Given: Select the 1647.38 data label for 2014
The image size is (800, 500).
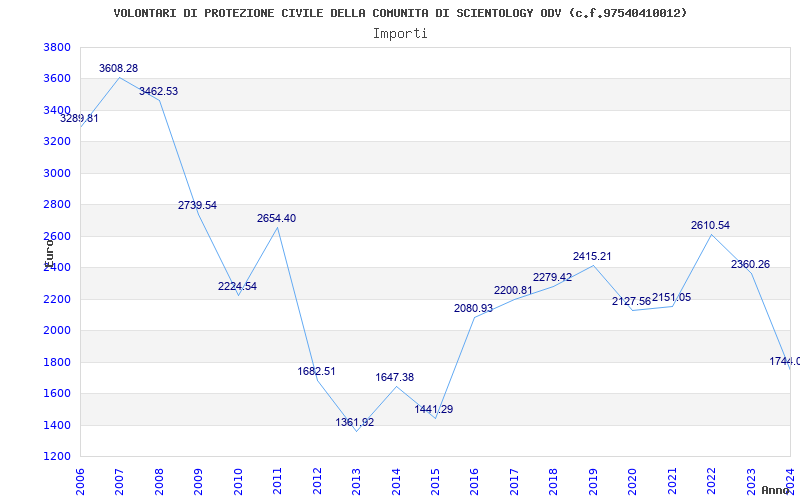Looking at the screenshot, I should coord(394,378).
